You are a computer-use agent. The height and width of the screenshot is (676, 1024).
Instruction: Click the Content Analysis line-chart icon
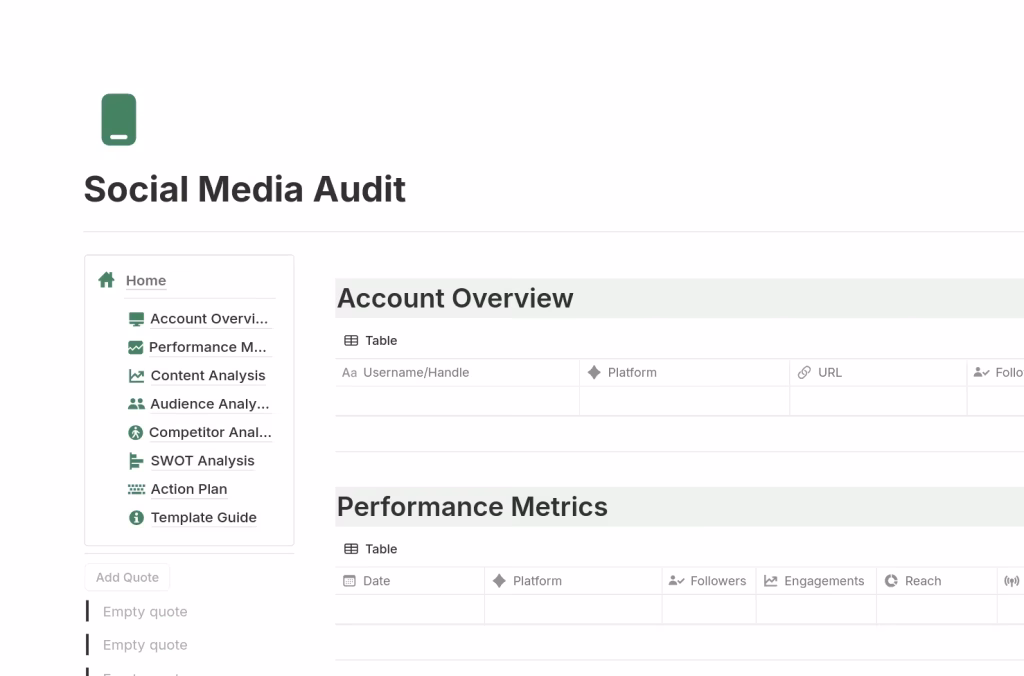click(x=136, y=376)
